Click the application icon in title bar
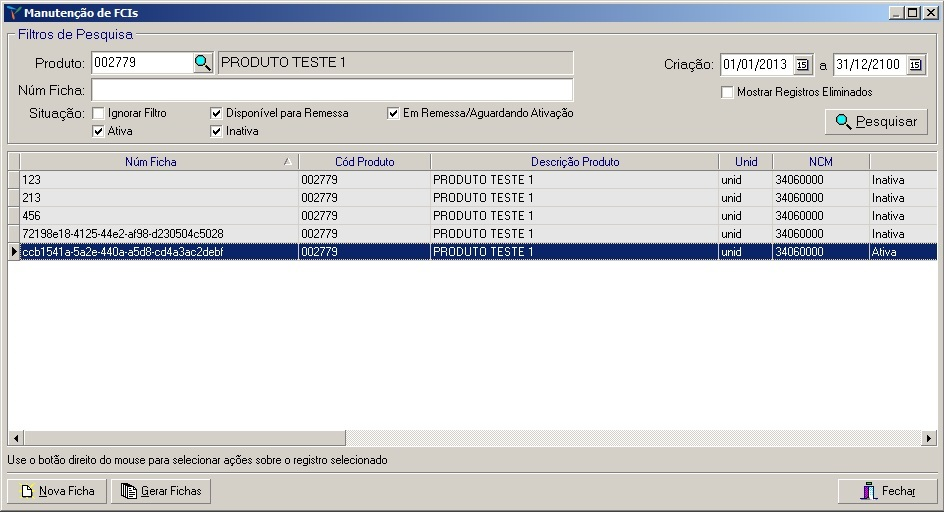Viewport: 944px width, 516px height. (x=12, y=12)
